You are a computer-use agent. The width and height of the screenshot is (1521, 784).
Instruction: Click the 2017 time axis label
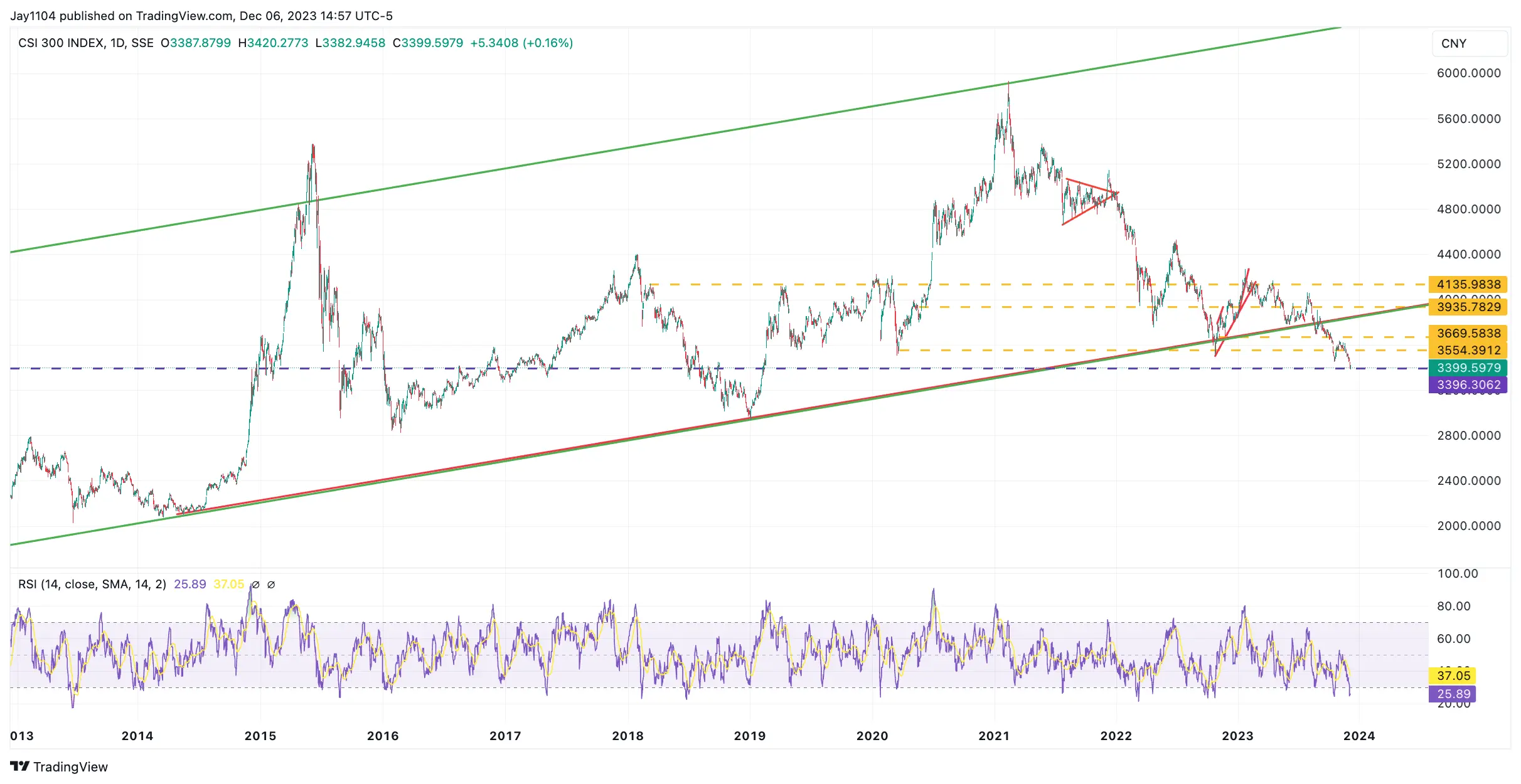(505, 736)
